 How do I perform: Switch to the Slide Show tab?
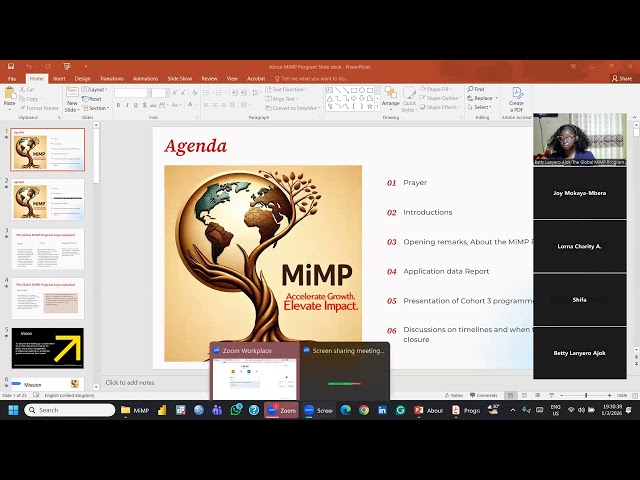tap(180, 79)
